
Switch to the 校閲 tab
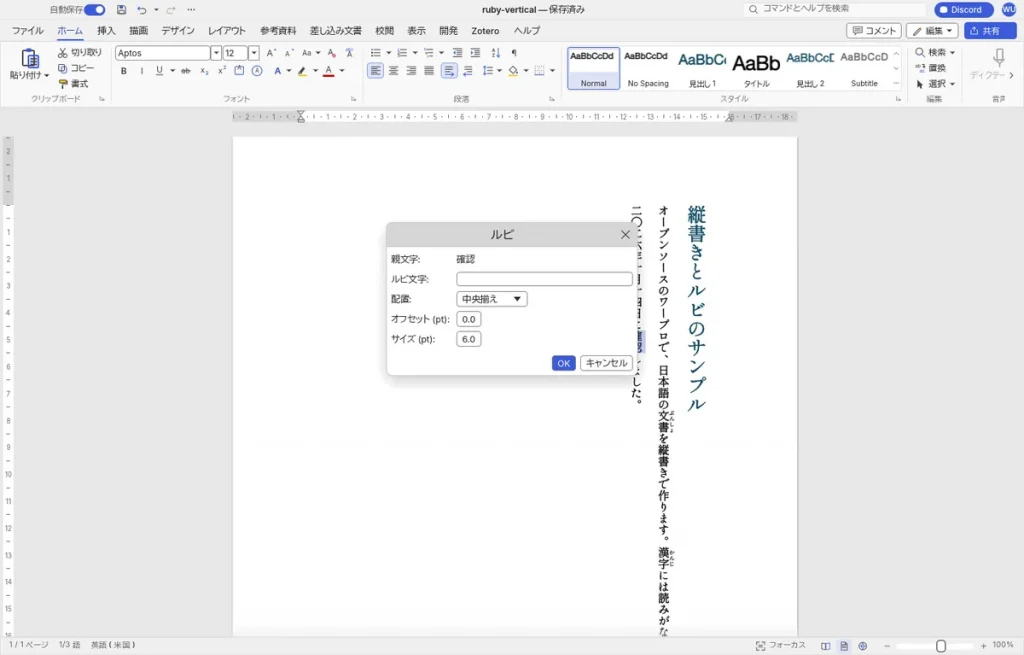(x=384, y=31)
